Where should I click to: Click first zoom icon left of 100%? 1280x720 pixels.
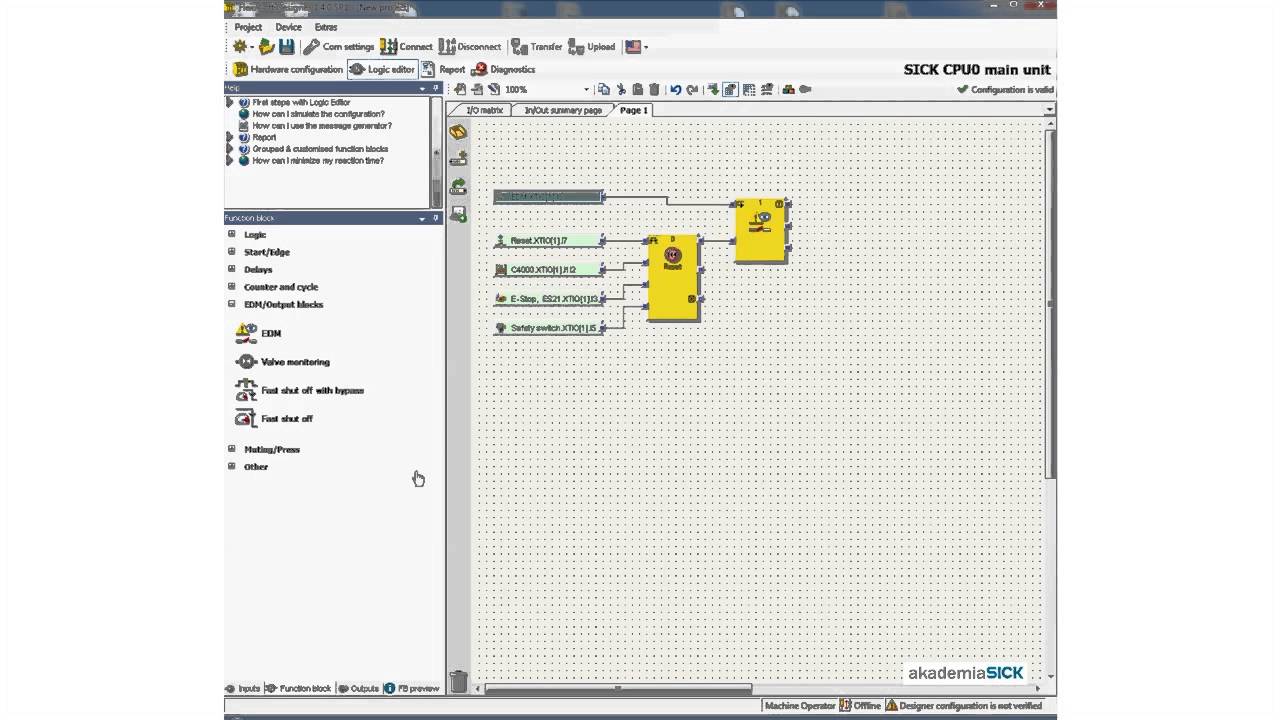click(460, 89)
